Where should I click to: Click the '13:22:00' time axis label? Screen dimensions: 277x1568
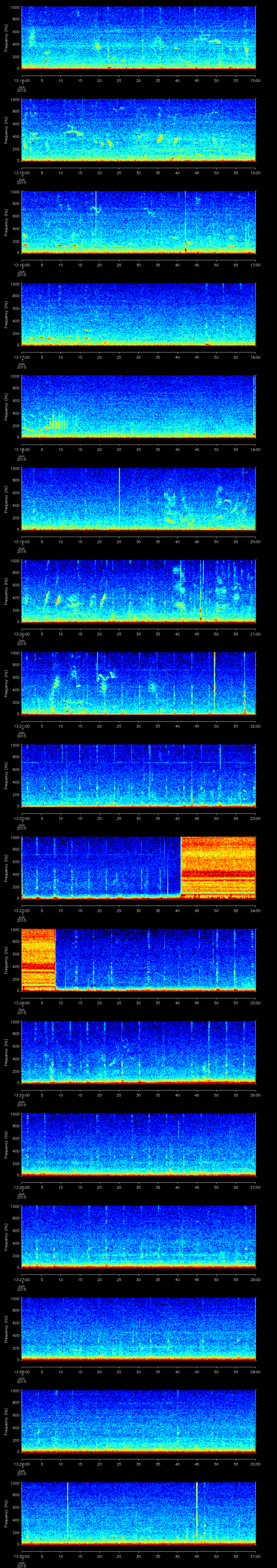22,818
